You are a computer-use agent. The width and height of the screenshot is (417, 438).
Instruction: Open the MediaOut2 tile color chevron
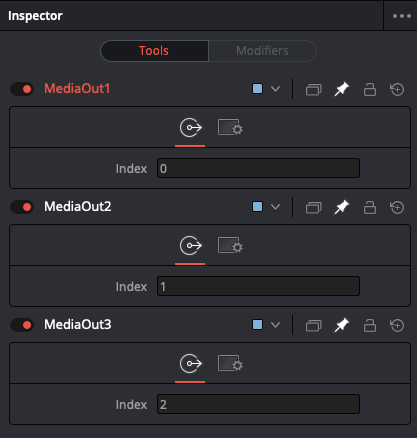(x=275, y=207)
